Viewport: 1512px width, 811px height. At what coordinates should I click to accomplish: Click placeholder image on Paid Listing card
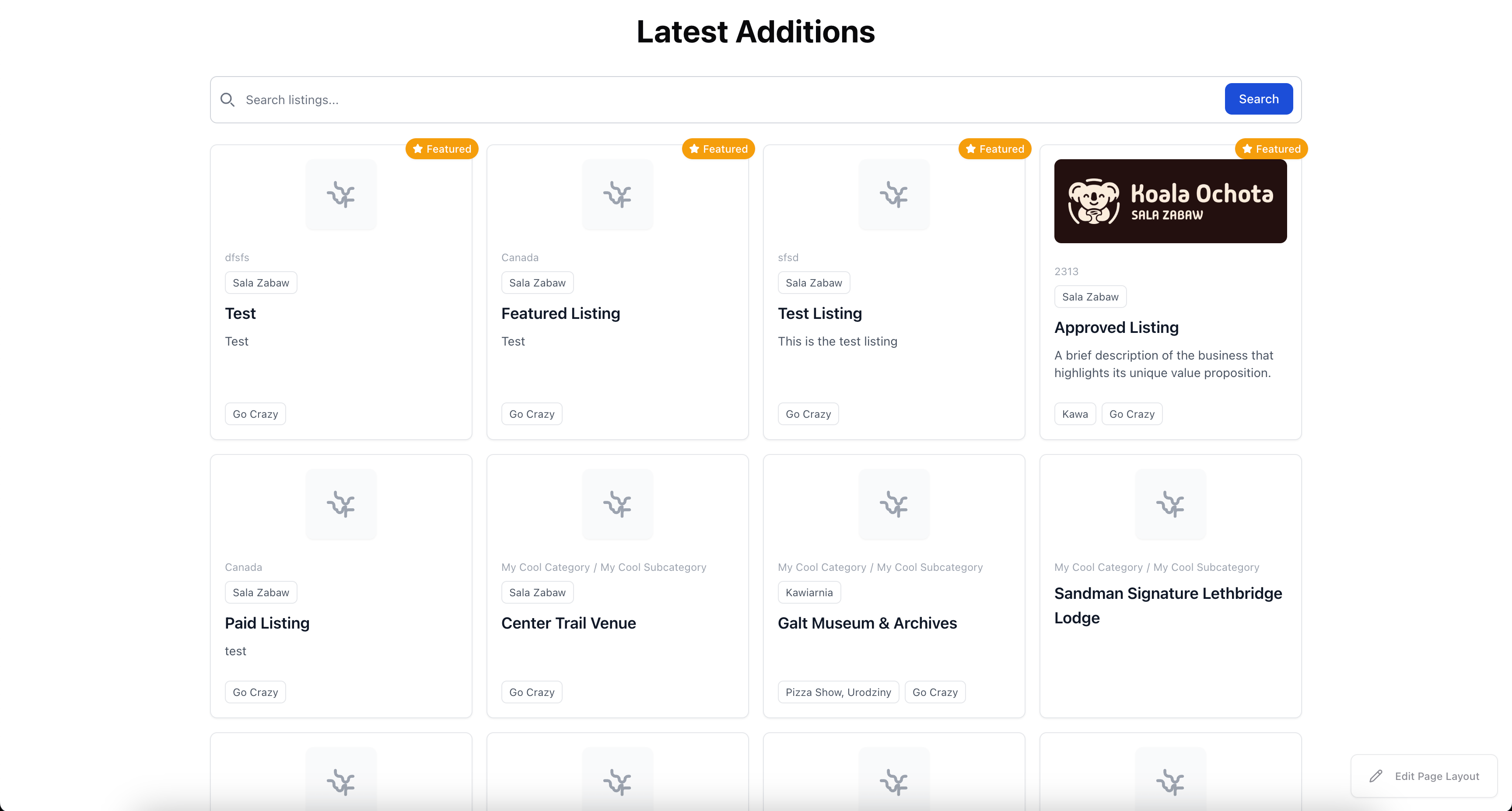tap(341, 505)
